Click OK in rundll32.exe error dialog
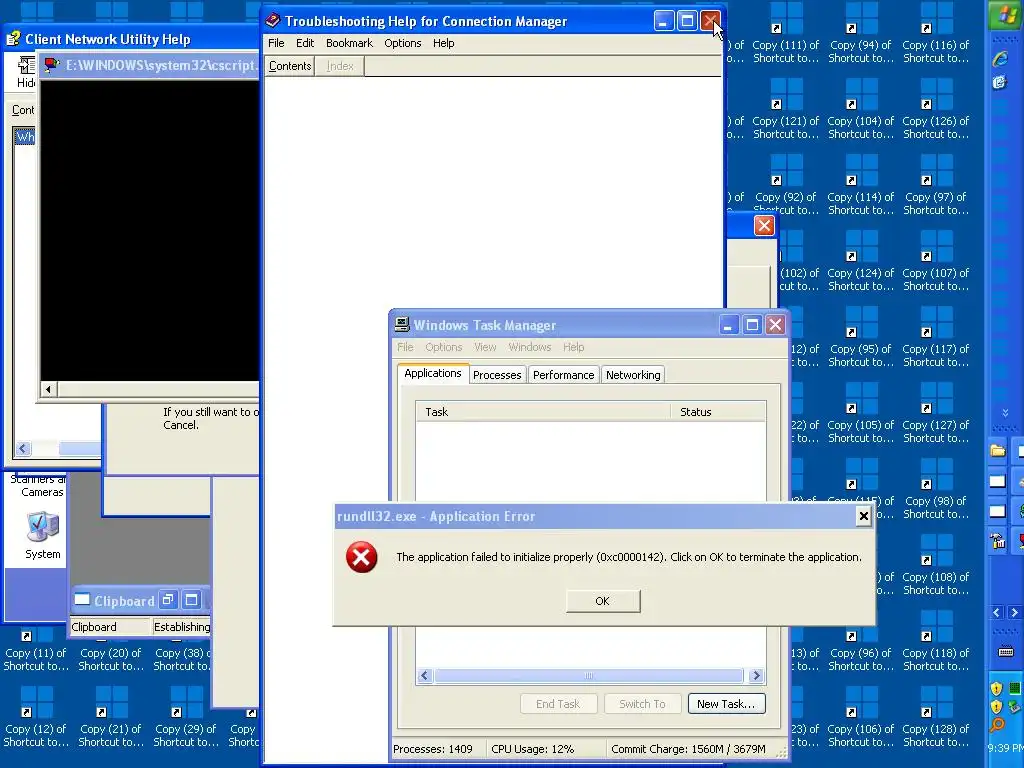The image size is (1024, 768). click(x=603, y=601)
